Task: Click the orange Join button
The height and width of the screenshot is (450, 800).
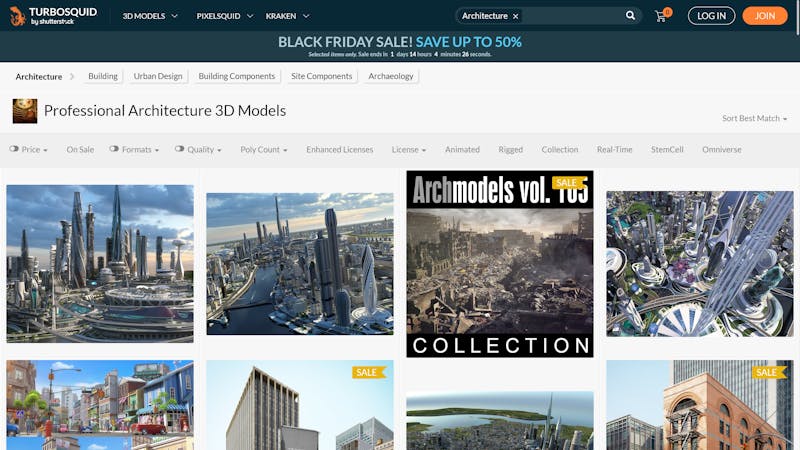Action: [765, 16]
